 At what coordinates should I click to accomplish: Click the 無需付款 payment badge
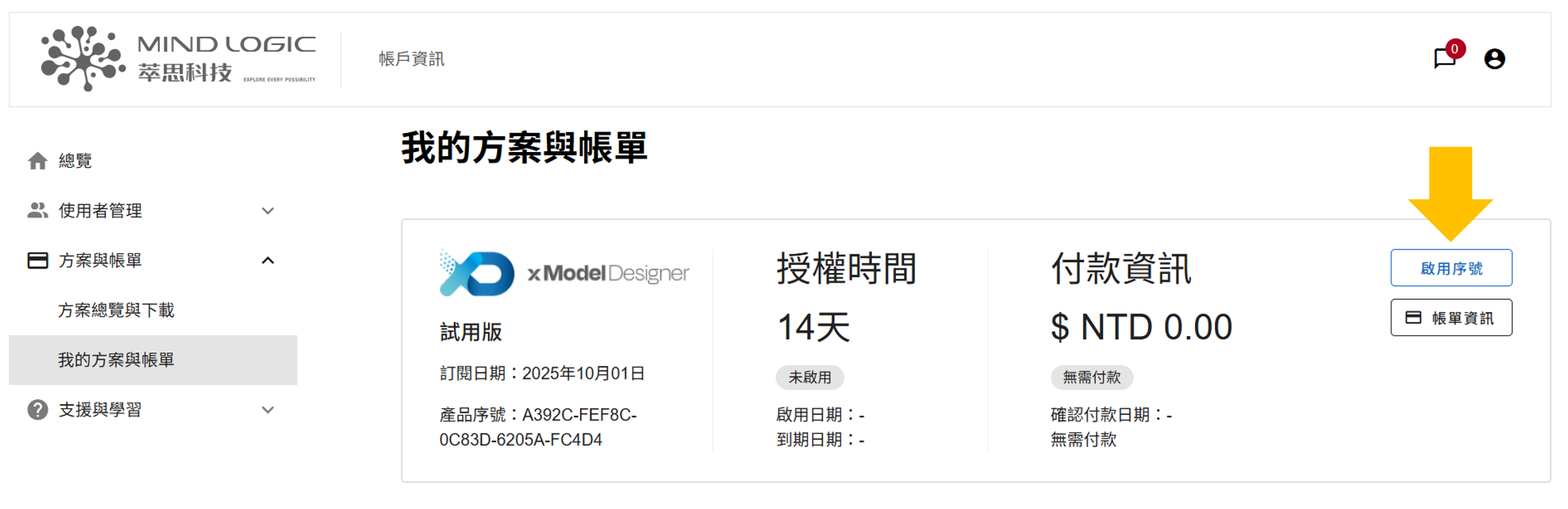click(1091, 377)
